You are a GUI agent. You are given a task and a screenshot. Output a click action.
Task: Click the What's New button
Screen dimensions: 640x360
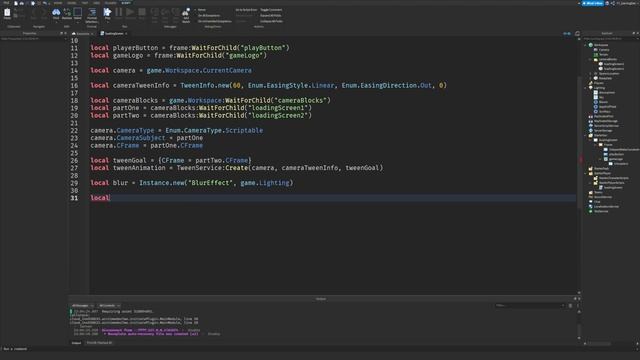click(593, 3)
